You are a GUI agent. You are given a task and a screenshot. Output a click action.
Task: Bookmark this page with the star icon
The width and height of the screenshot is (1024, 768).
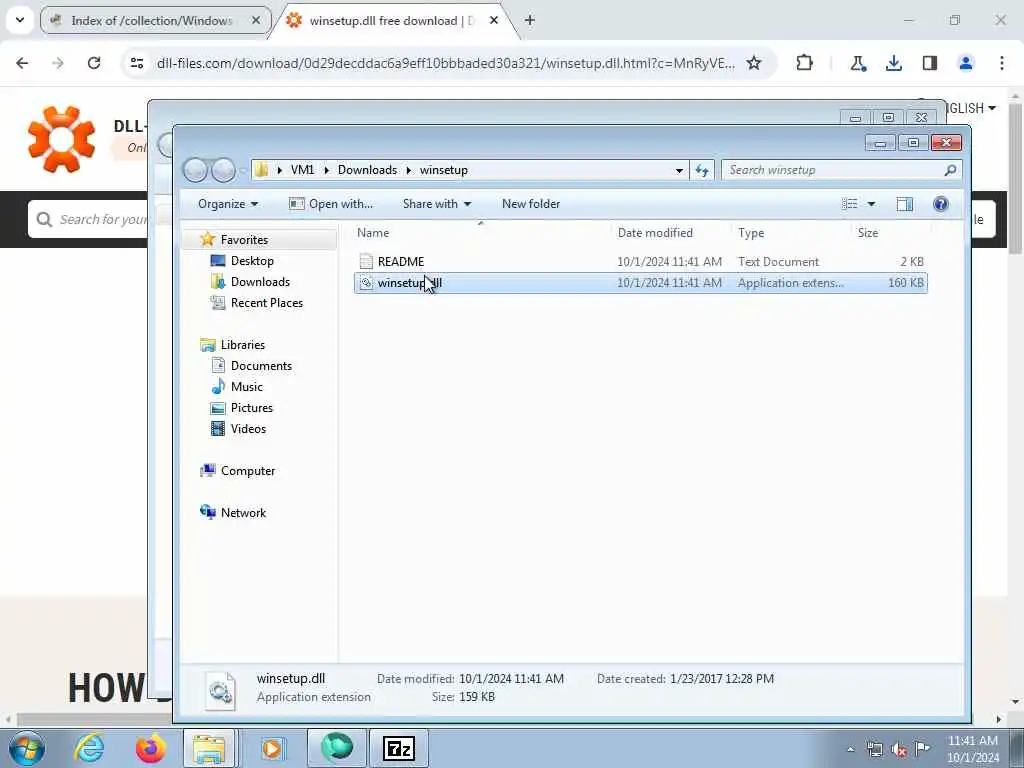tap(754, 63)
